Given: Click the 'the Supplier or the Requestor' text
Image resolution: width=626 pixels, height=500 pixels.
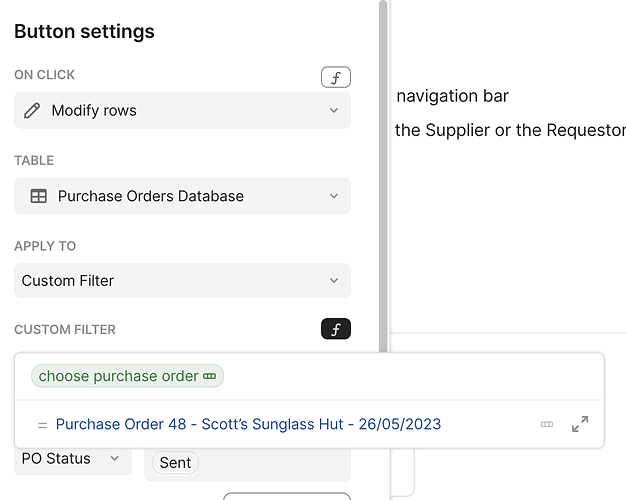Looking at the screenshot, I should point(510,130).
